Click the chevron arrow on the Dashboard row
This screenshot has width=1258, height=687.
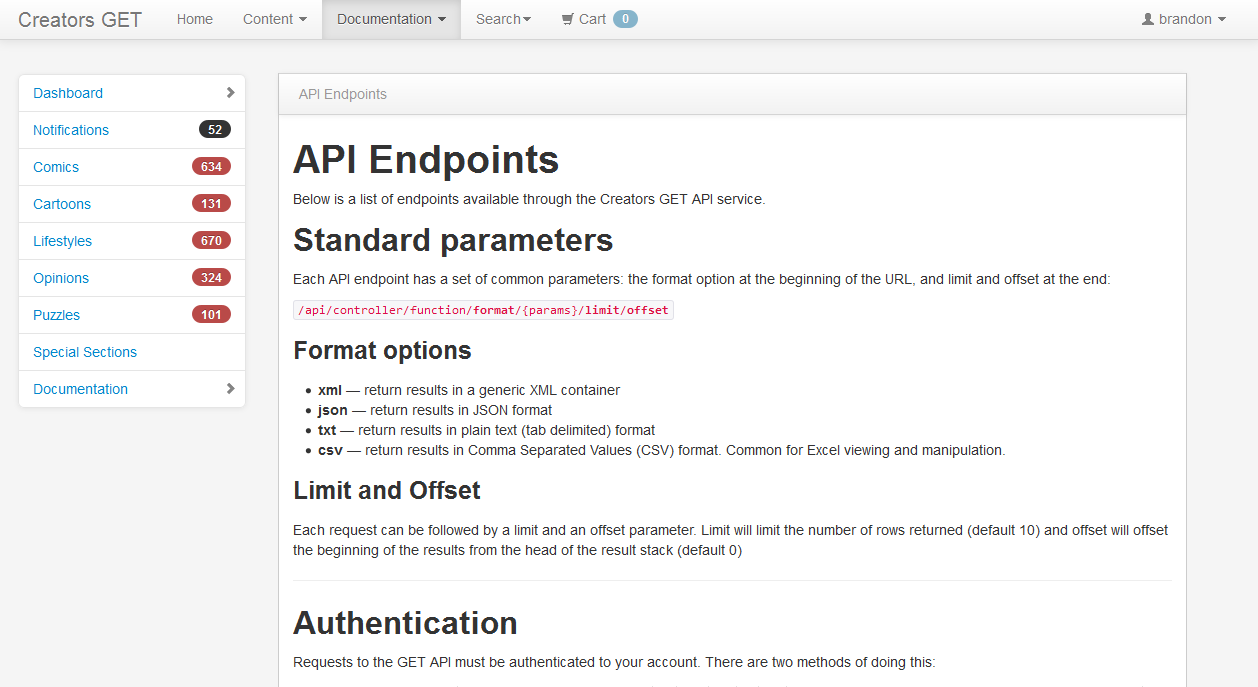pyautogui.click(x=230, y=92)
